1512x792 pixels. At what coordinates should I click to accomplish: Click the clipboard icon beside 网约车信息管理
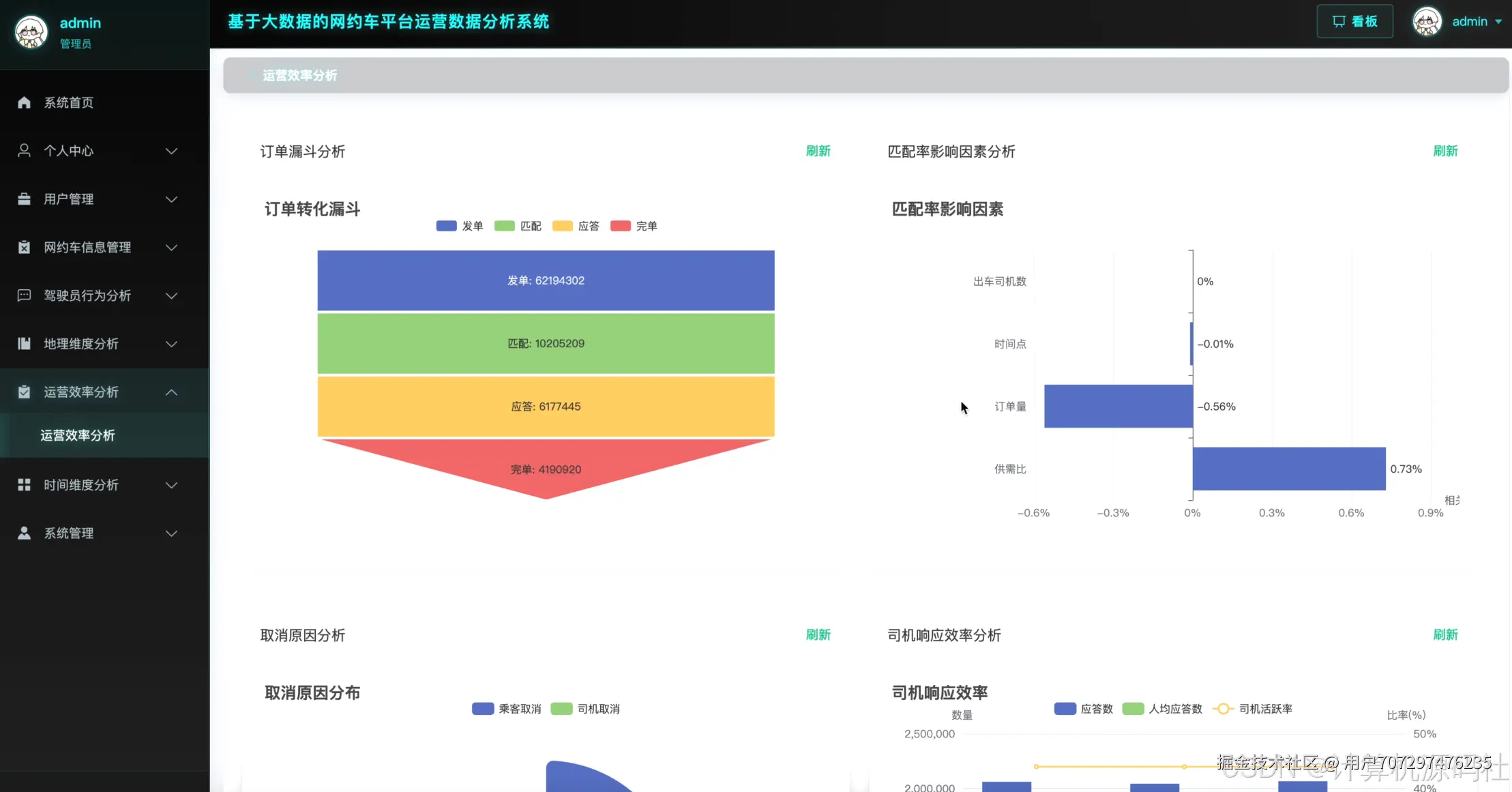tap(24, 247)
